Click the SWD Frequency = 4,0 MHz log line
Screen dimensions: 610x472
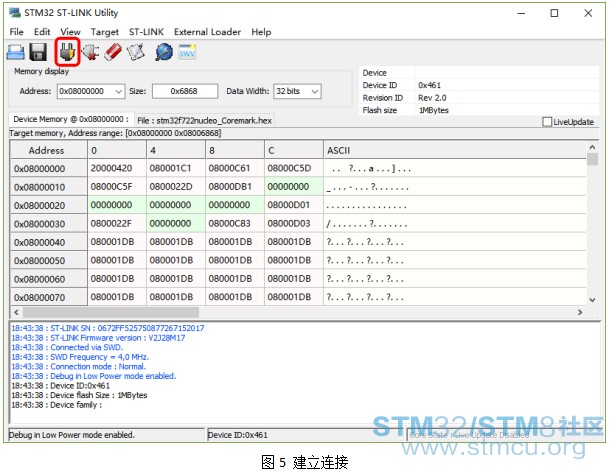80,357
